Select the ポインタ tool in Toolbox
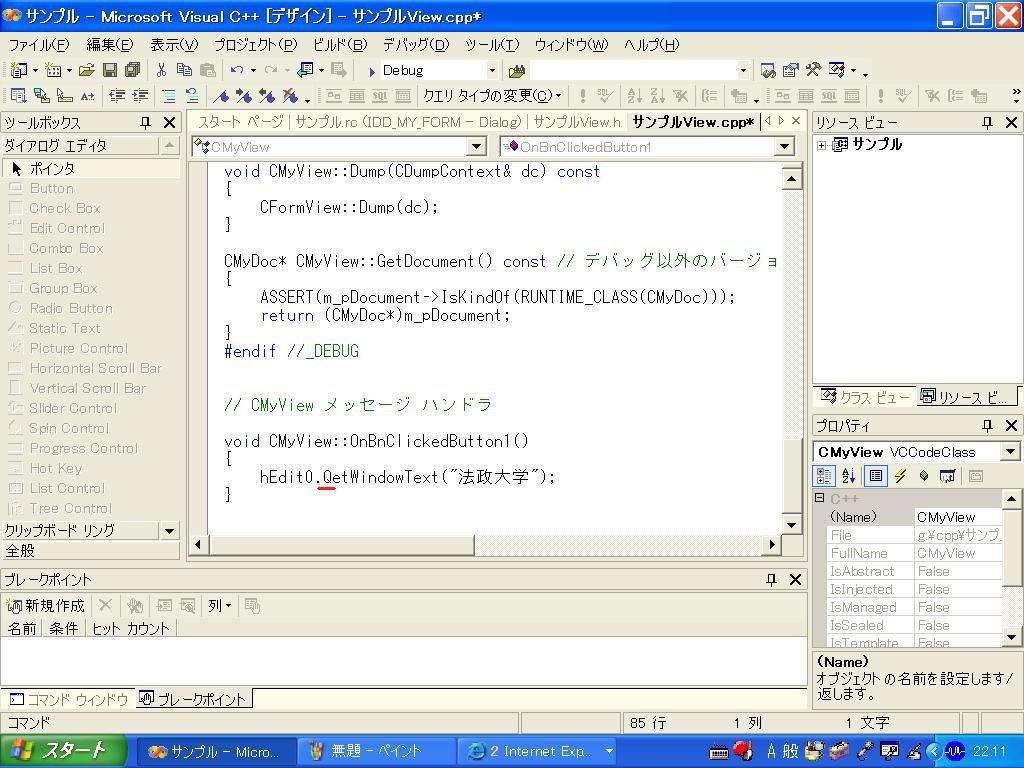Viewport: 1024px width, 768px height. pyautogui.click(x=91, y=168)
